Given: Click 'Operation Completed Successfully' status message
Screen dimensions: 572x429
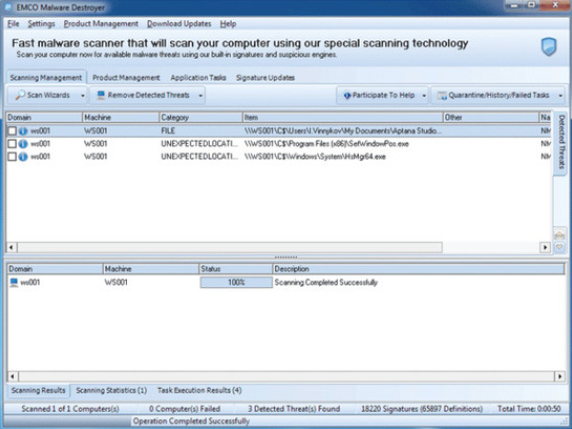Looking at the screenshot, I should tap(191, 421).
